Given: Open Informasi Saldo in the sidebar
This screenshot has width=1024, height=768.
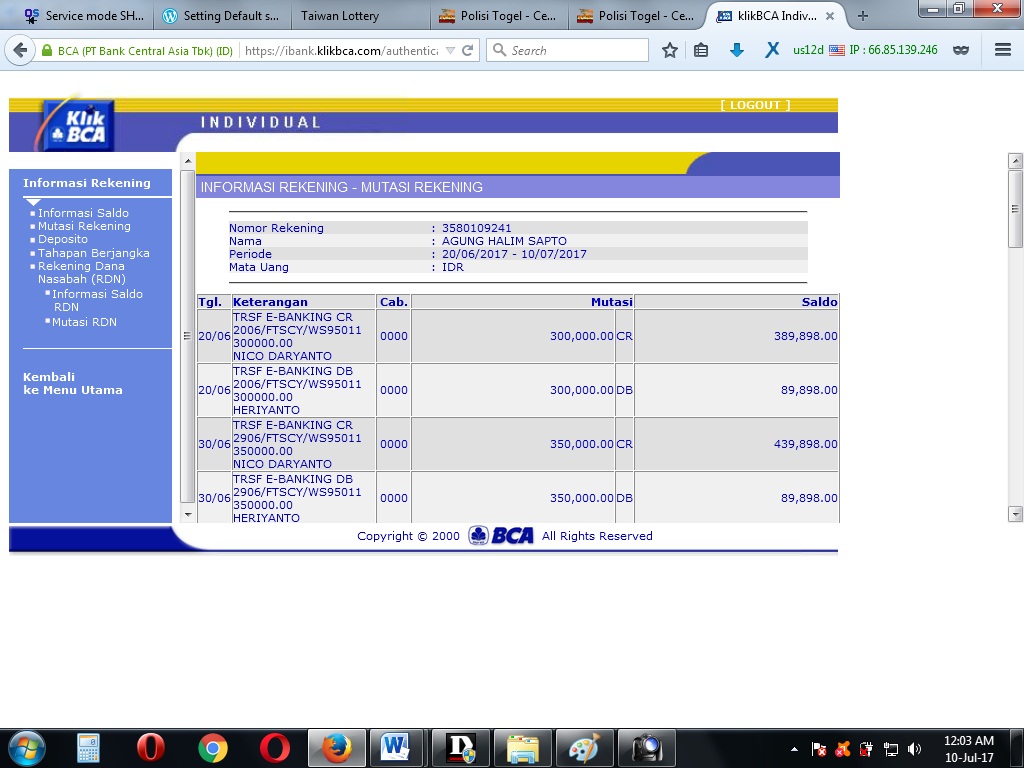Looking at the screenshot, I should pyautogui.click(x=83, y=213).
